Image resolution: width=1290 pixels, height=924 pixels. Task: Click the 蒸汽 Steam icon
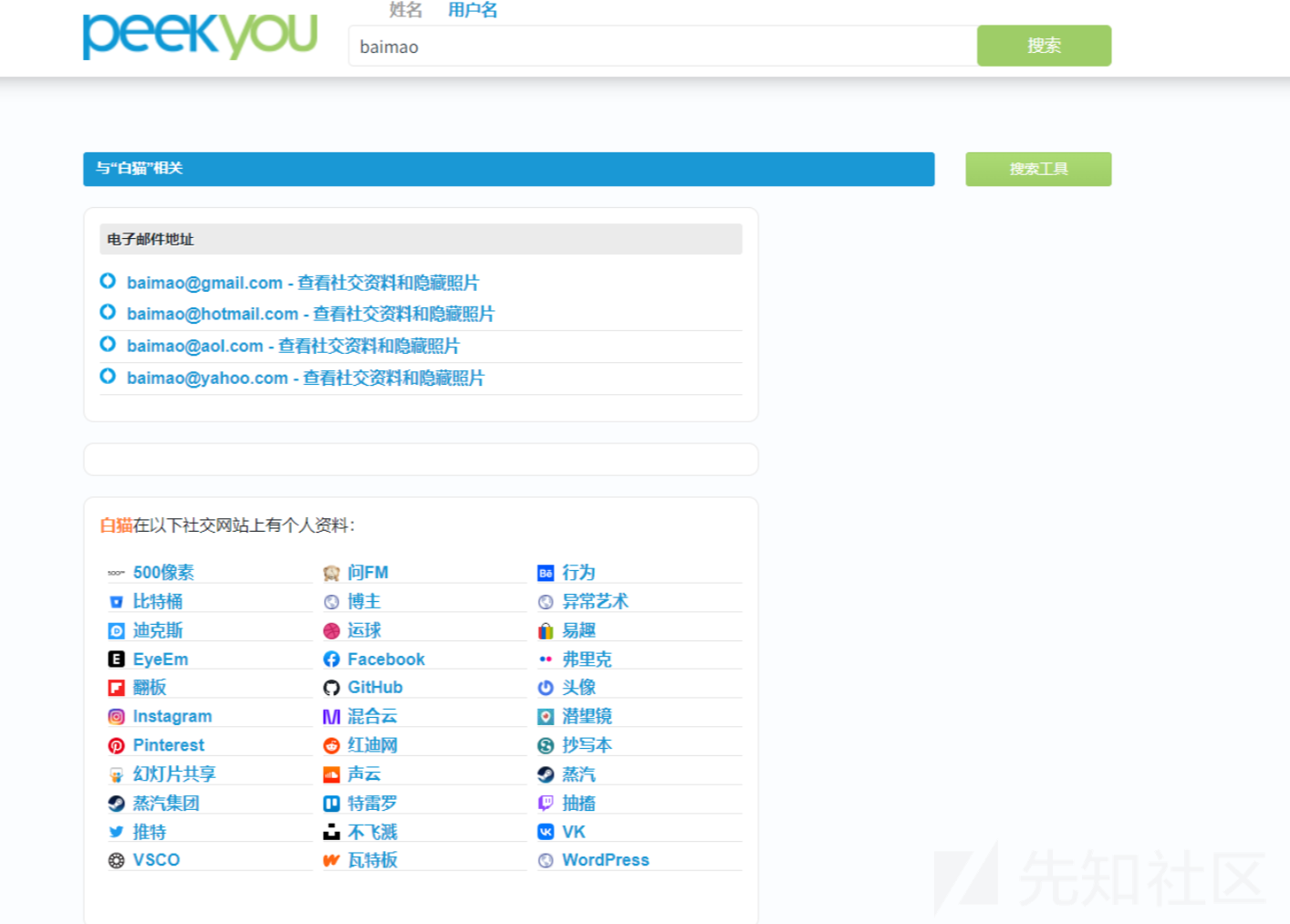tap(546, 774)
